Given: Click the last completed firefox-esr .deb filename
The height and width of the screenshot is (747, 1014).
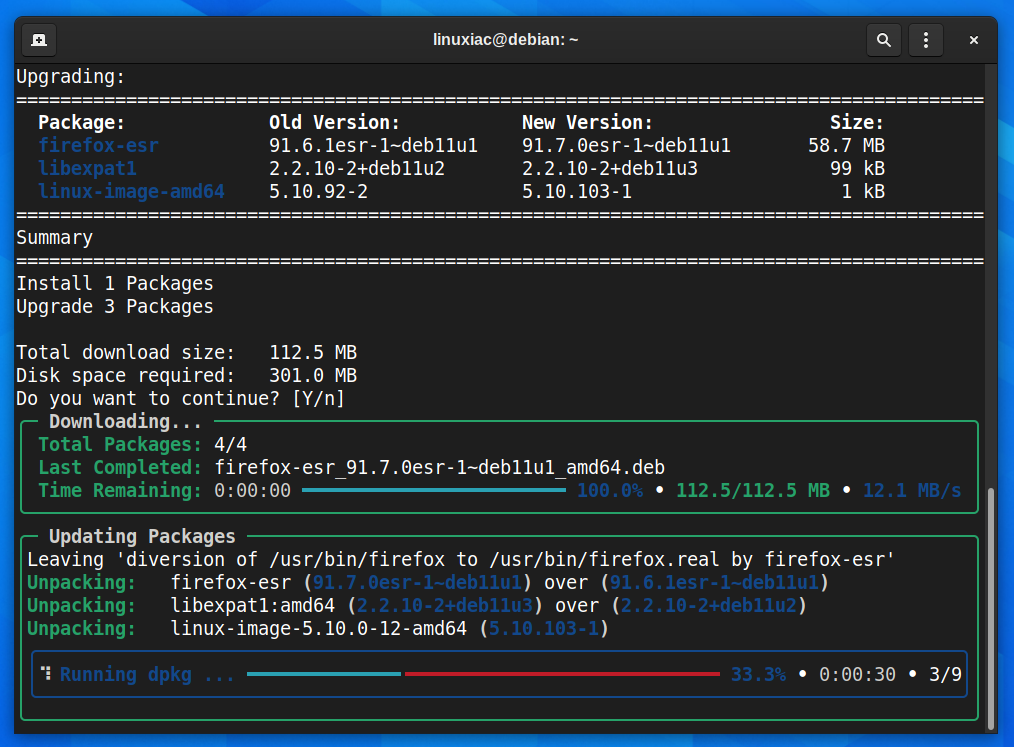Looking at the screenshot, I should click(x=440, y=468).
